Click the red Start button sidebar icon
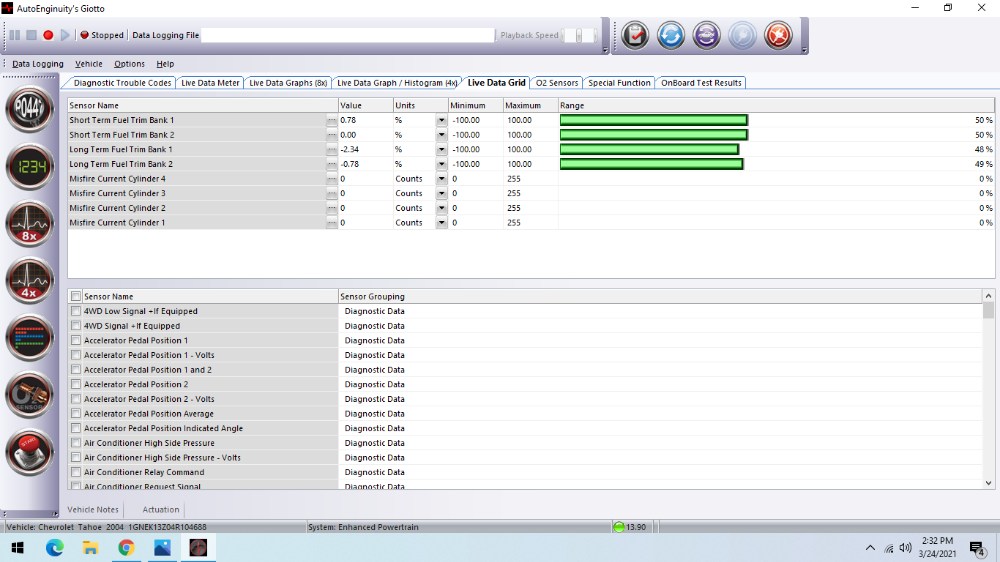The width and height of the screenshot is (1000, 562). 30,452
